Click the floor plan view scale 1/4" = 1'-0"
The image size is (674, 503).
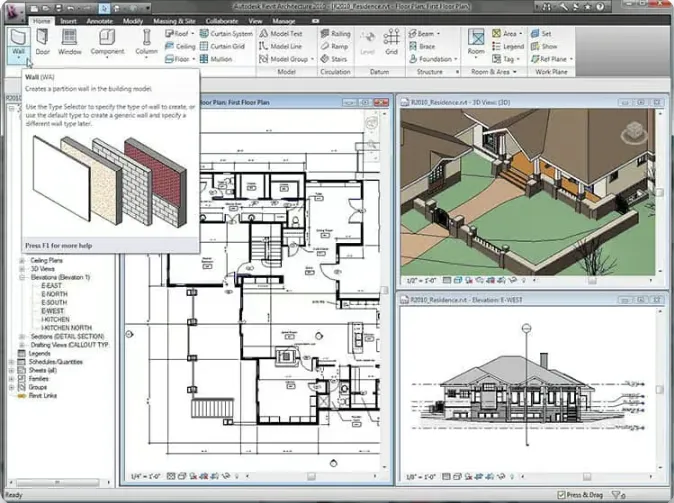[145, 476]
